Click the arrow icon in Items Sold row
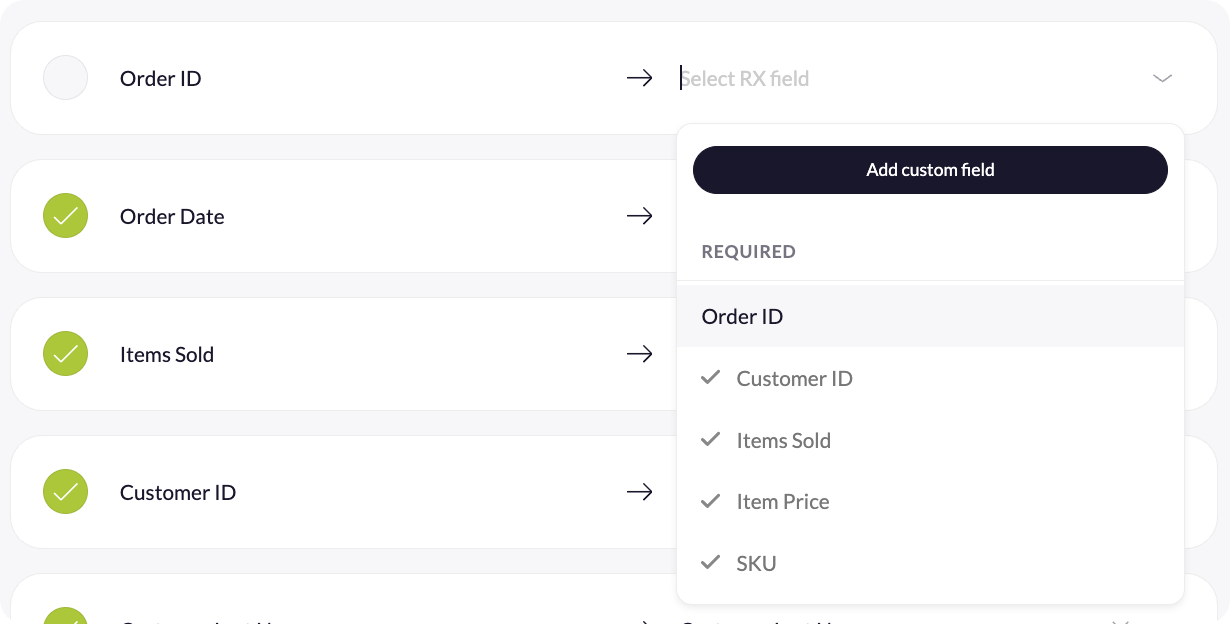 coord(639,354)
